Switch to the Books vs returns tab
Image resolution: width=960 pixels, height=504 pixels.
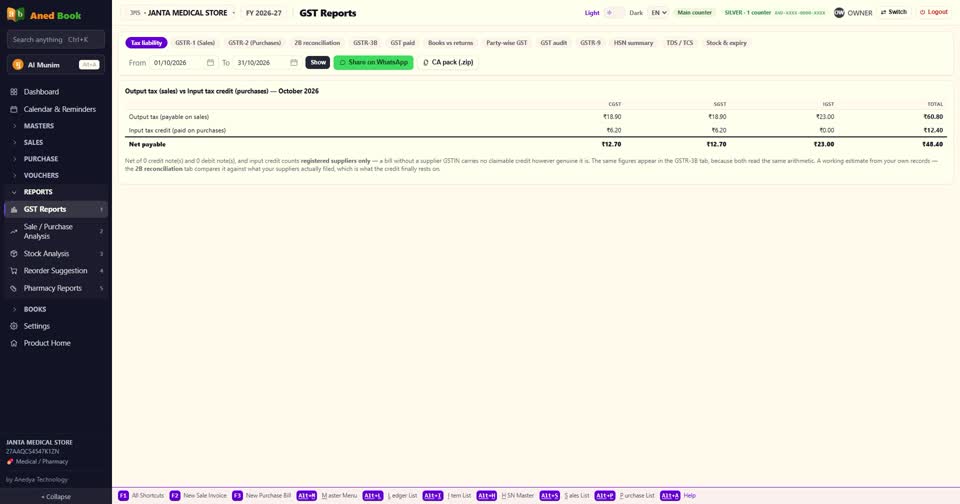pyautogui.click(x=451, y=43)
